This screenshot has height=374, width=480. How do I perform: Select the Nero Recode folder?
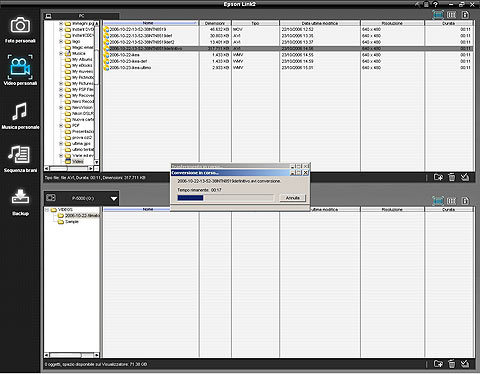pos(80,101)
